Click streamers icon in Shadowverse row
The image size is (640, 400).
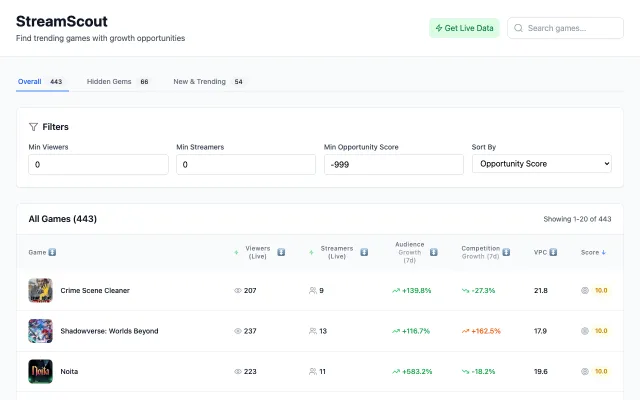pos(313,331)
